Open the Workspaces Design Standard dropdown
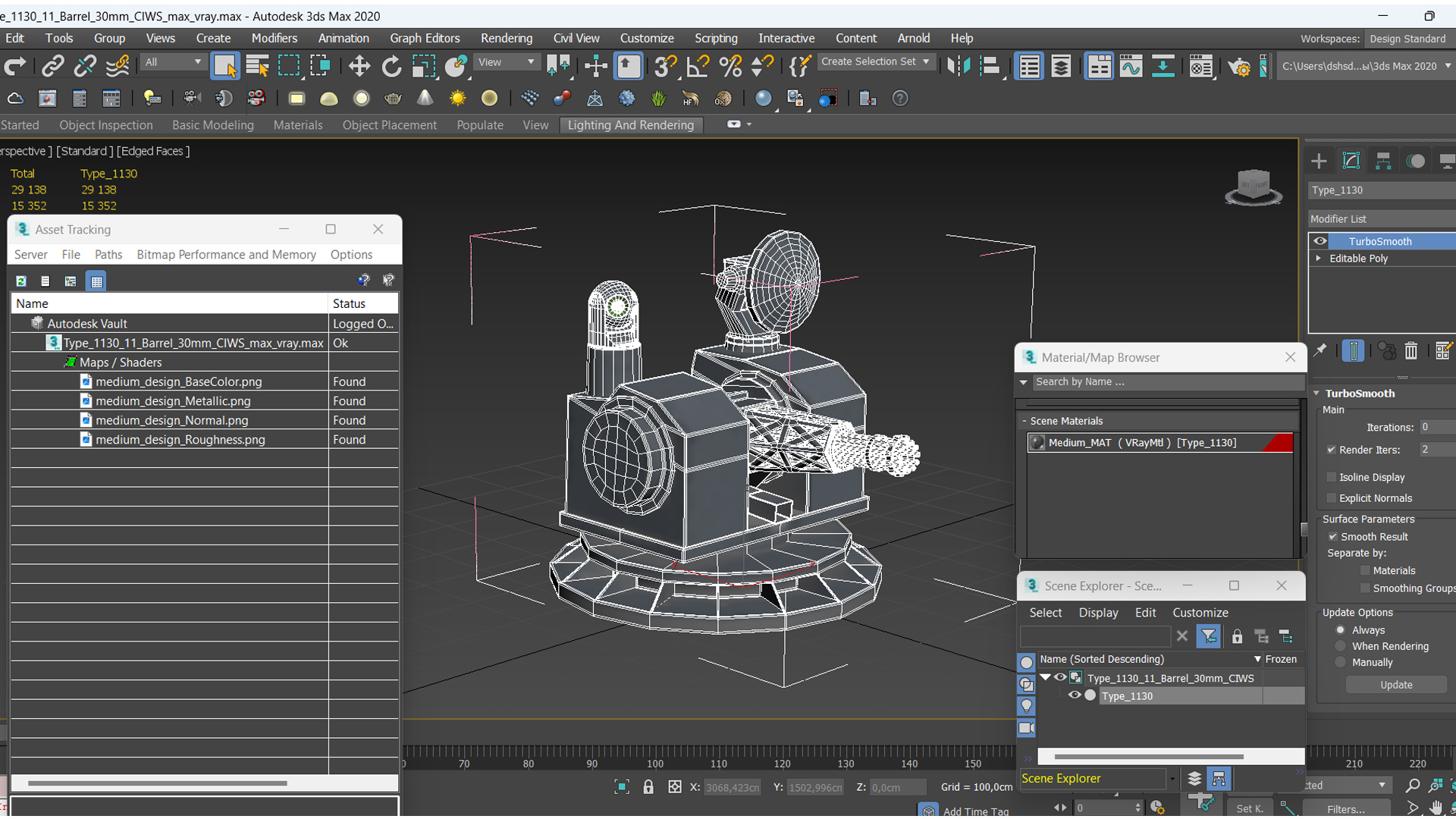Image resolution: width=1456 pixels, height=819 pixels. coord(1410,39)
